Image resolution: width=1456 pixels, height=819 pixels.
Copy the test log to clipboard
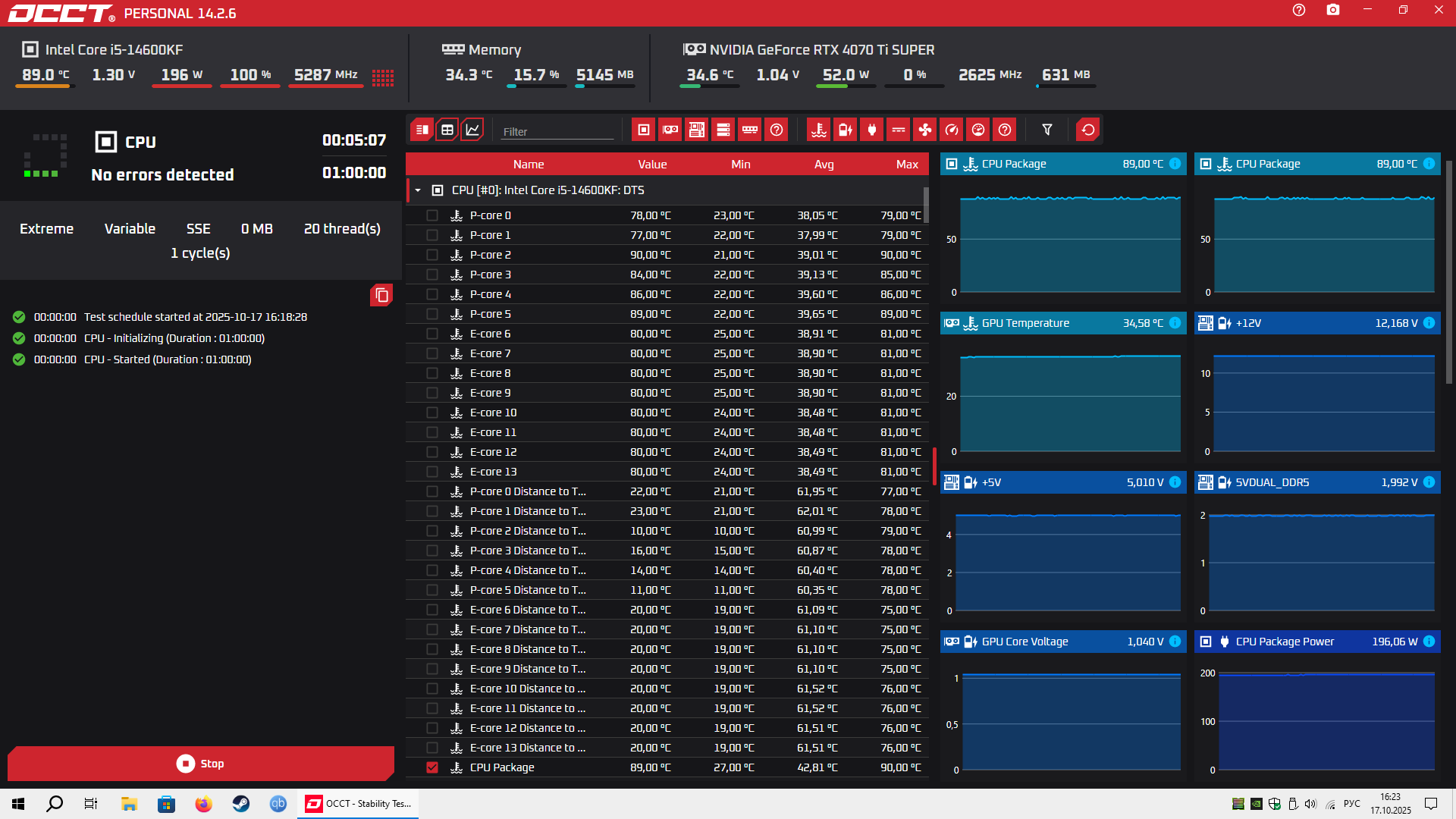pyautogui.click(x=381, y=295)
